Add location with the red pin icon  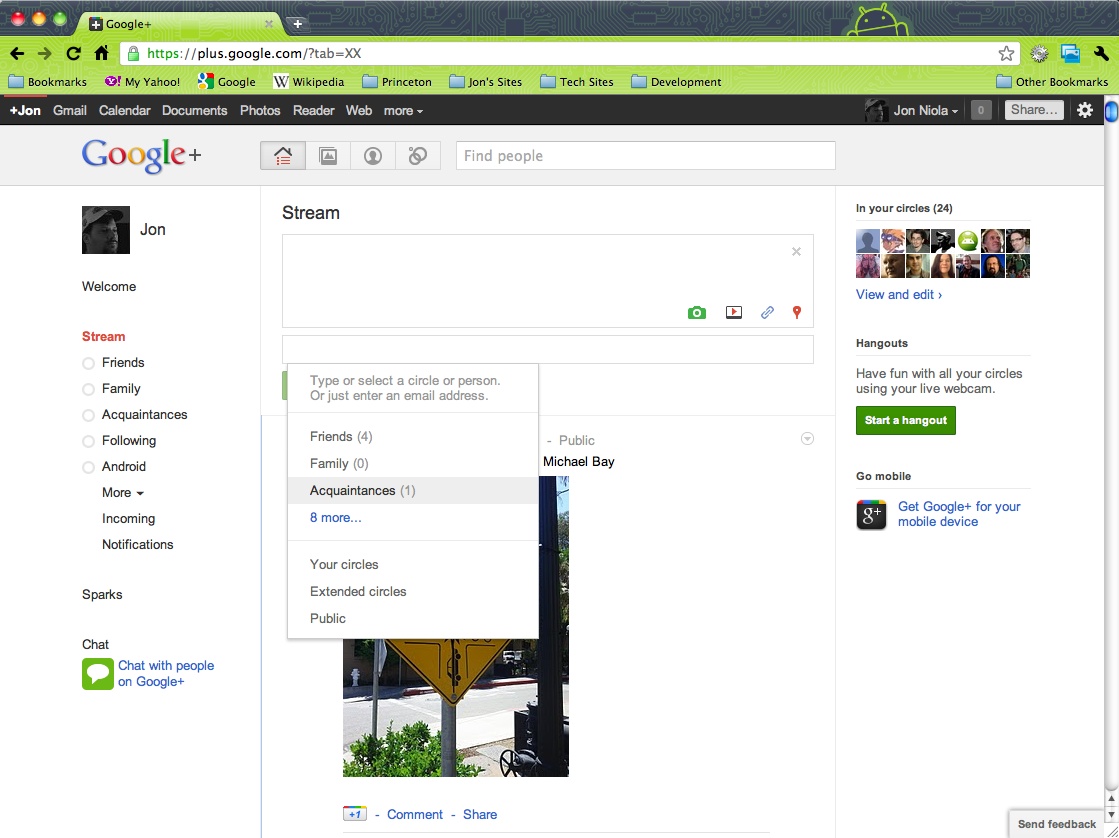(797, 313)
